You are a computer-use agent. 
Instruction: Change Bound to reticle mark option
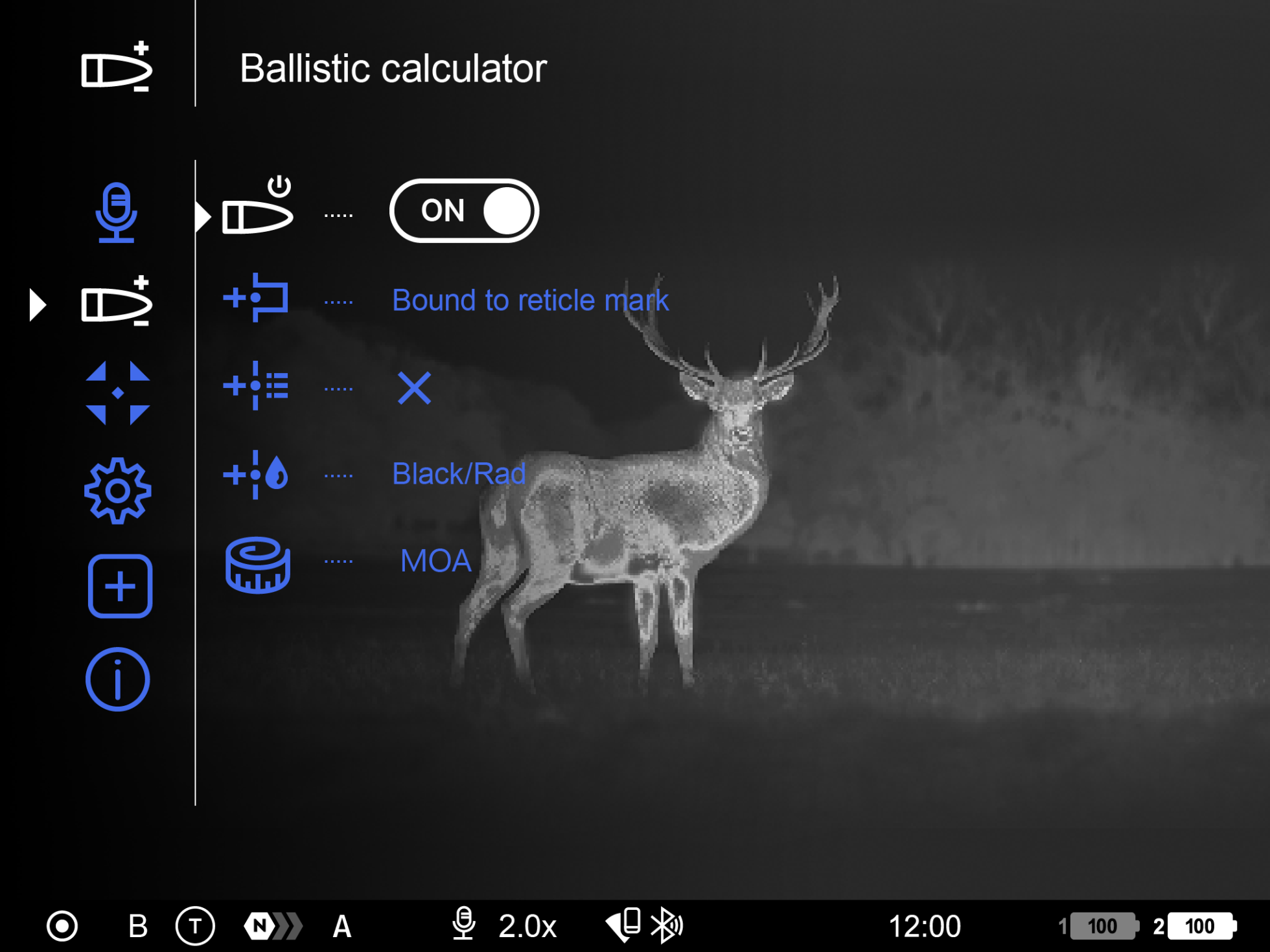[530, 300]
